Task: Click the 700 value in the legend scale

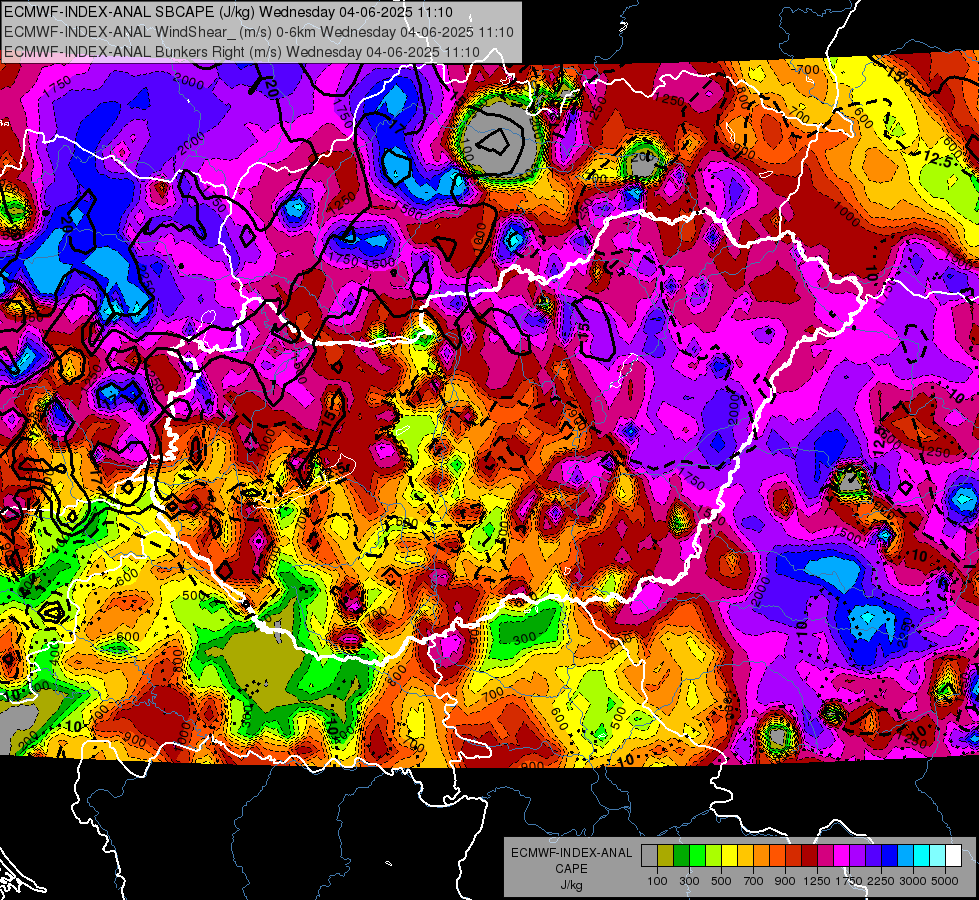Action: (x=754, y=881)
